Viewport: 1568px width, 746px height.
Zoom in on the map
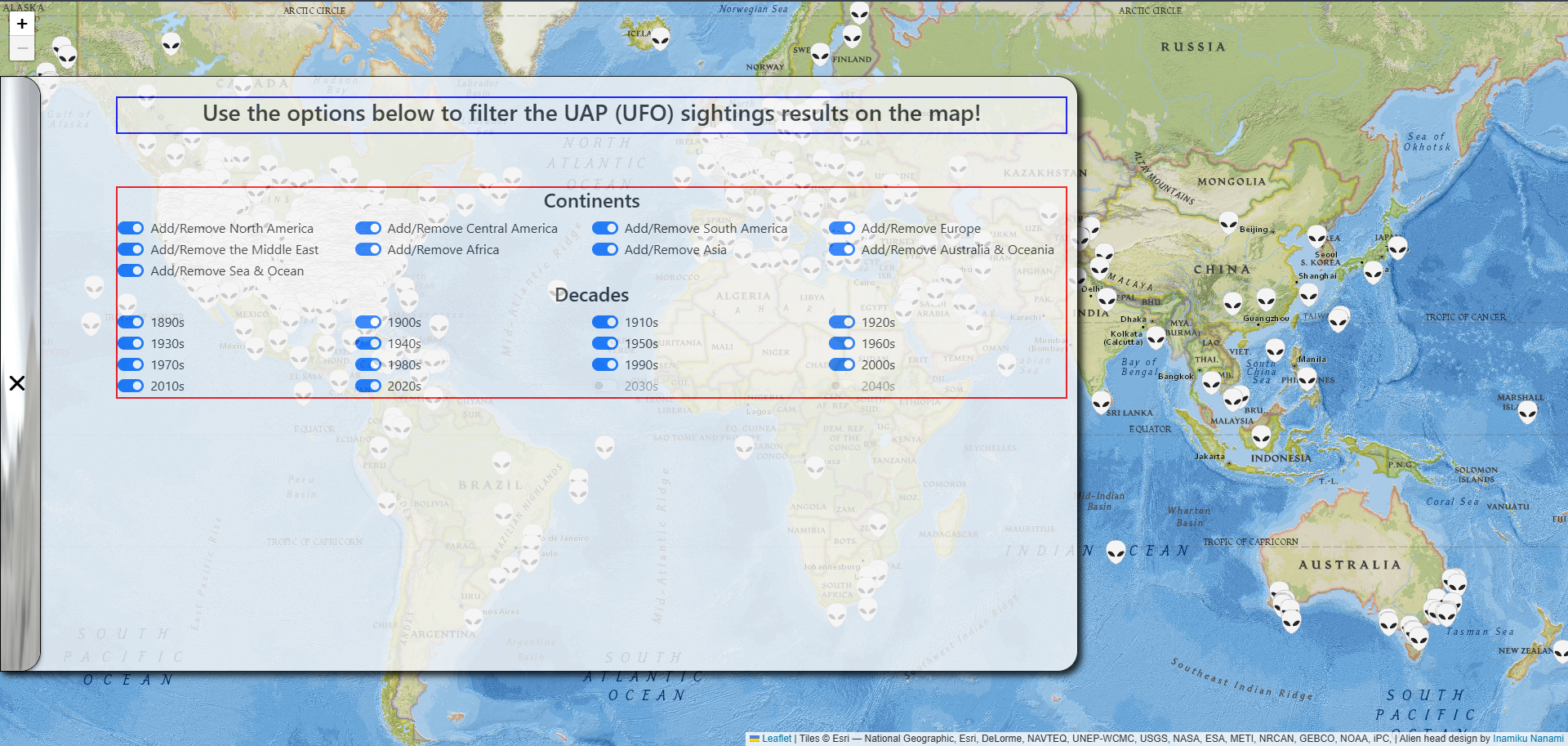[22, 24]
